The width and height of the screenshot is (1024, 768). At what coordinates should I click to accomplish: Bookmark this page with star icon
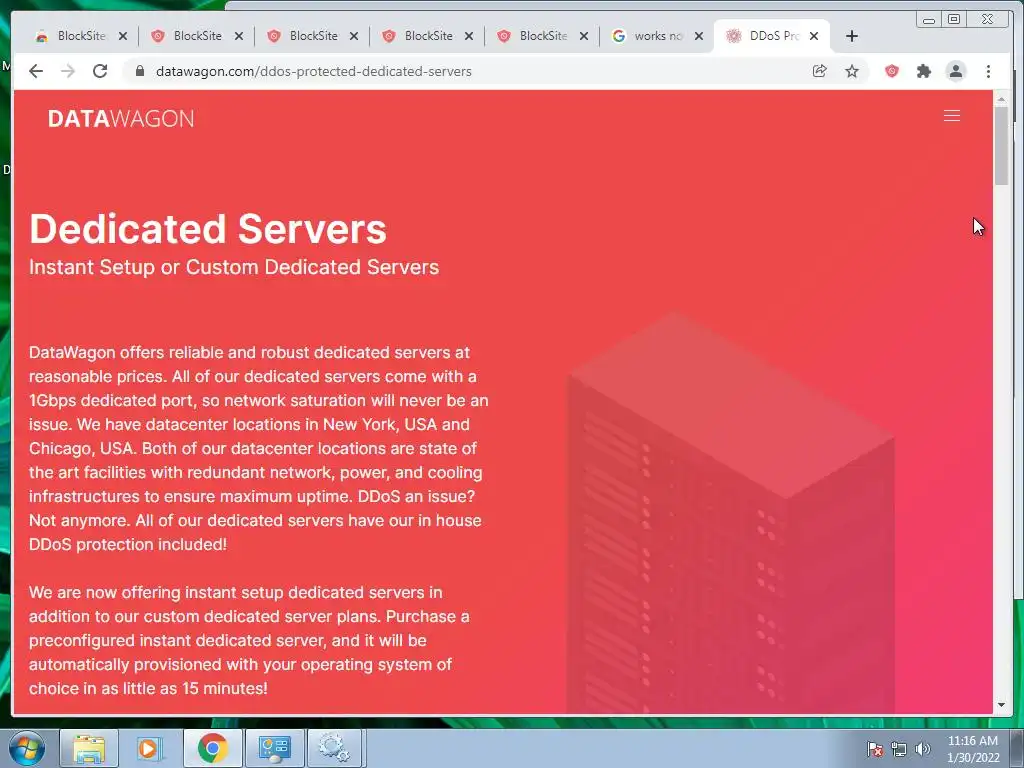point(852,71)
